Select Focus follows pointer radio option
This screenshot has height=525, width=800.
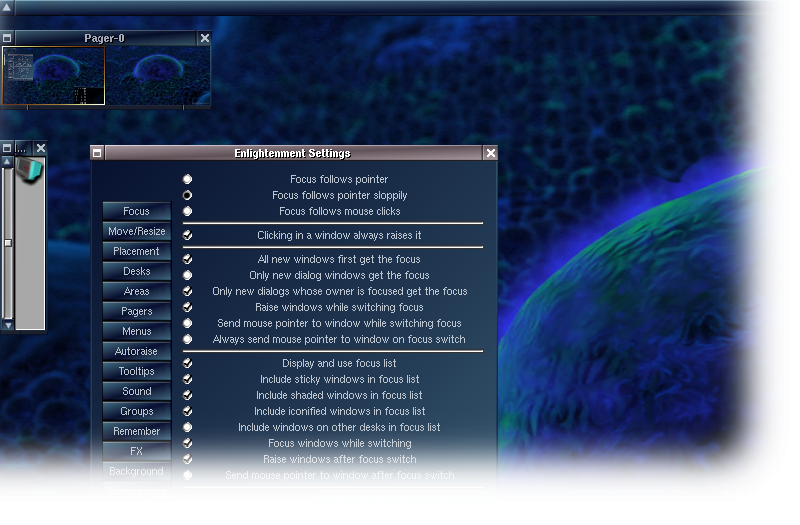coord(188,179)
